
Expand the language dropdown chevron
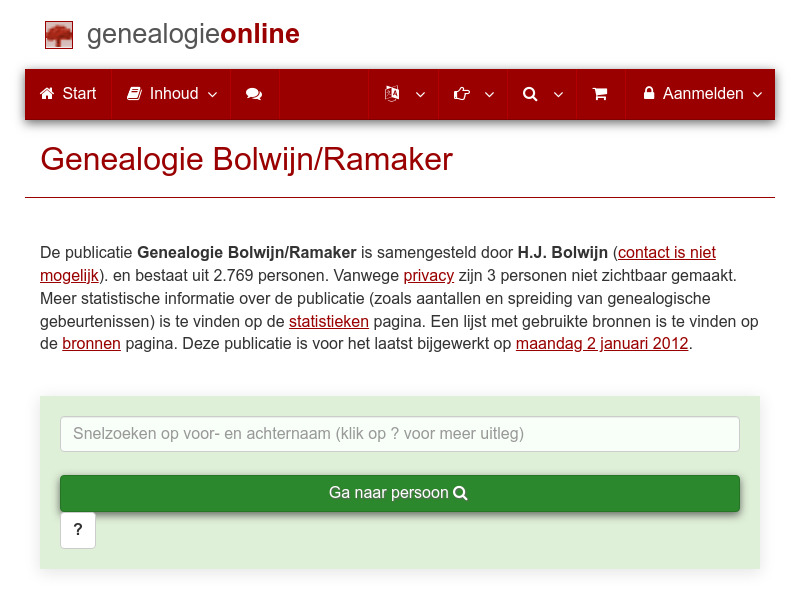tap(420, 94)
